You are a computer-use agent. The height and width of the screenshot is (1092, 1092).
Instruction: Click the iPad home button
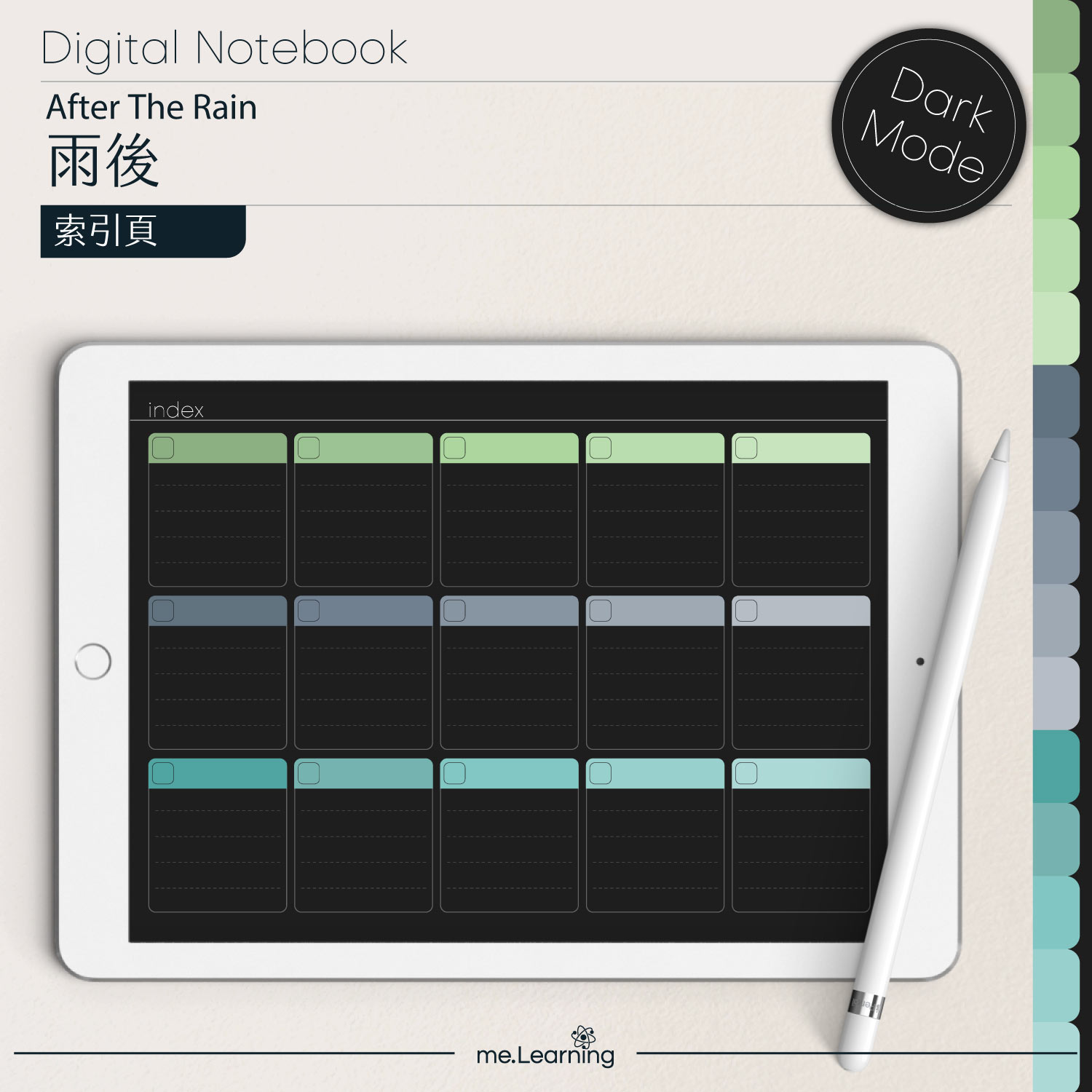(92, 661)
